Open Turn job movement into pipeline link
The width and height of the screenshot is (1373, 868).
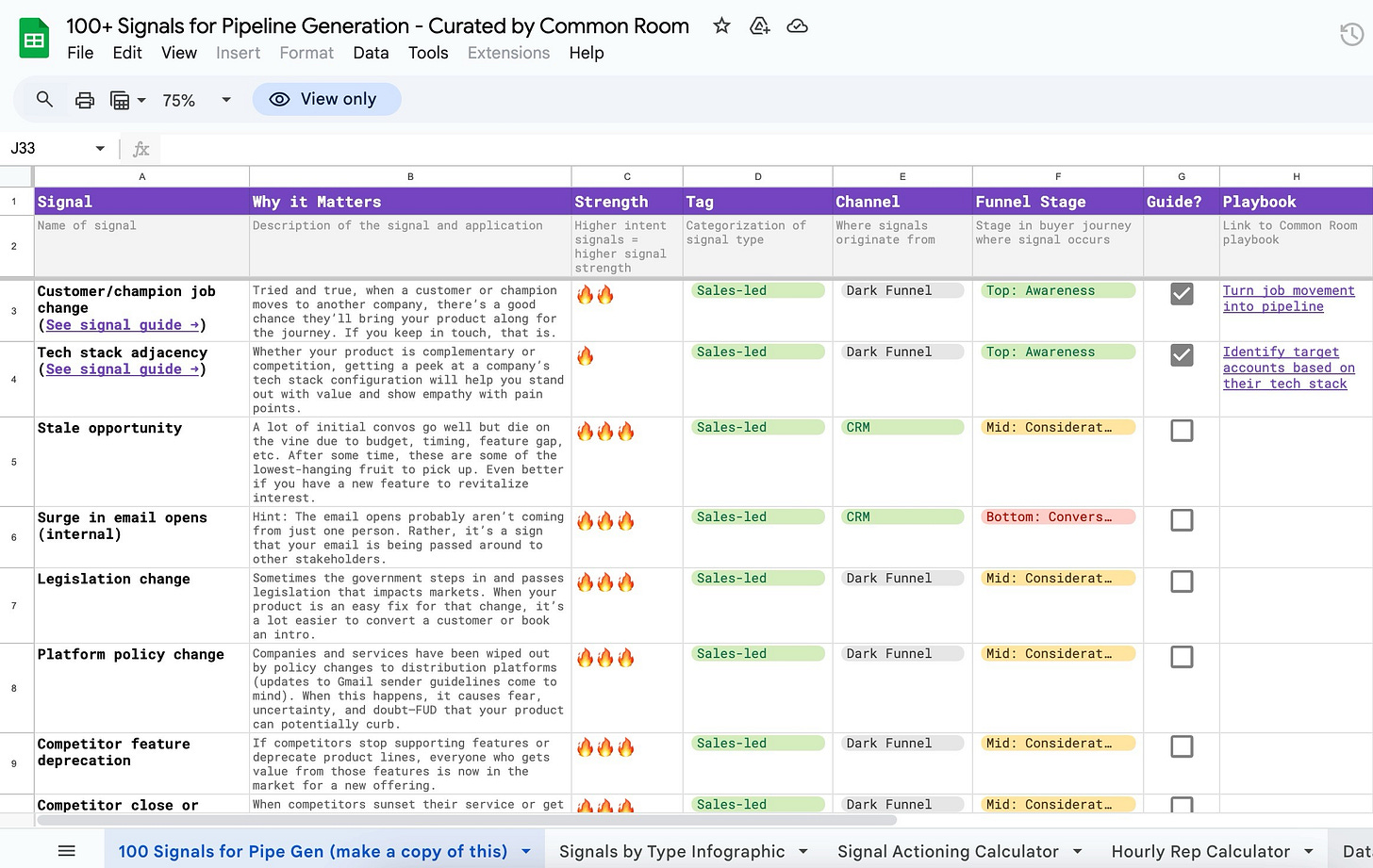click(x=1288, y=299)
